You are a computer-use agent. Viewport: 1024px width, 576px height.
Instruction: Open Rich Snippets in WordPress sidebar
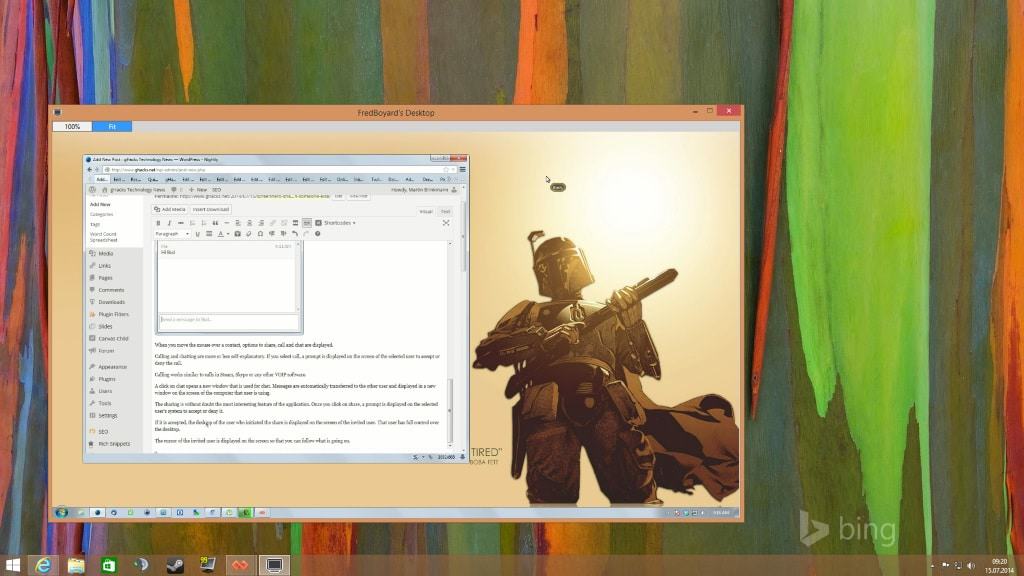click(x=114, y=444)
